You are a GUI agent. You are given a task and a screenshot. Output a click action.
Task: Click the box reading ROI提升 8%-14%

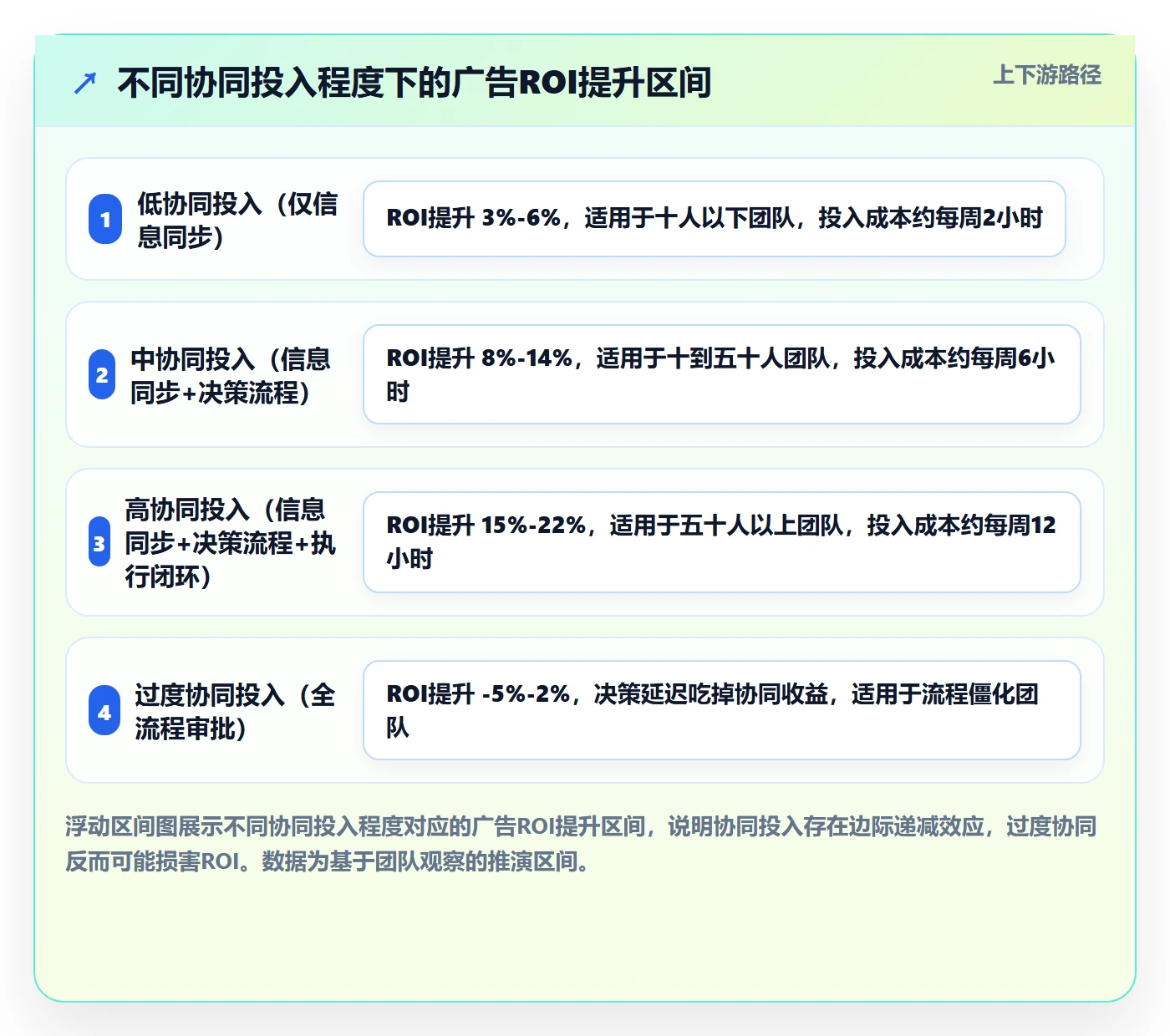[722, 374]
